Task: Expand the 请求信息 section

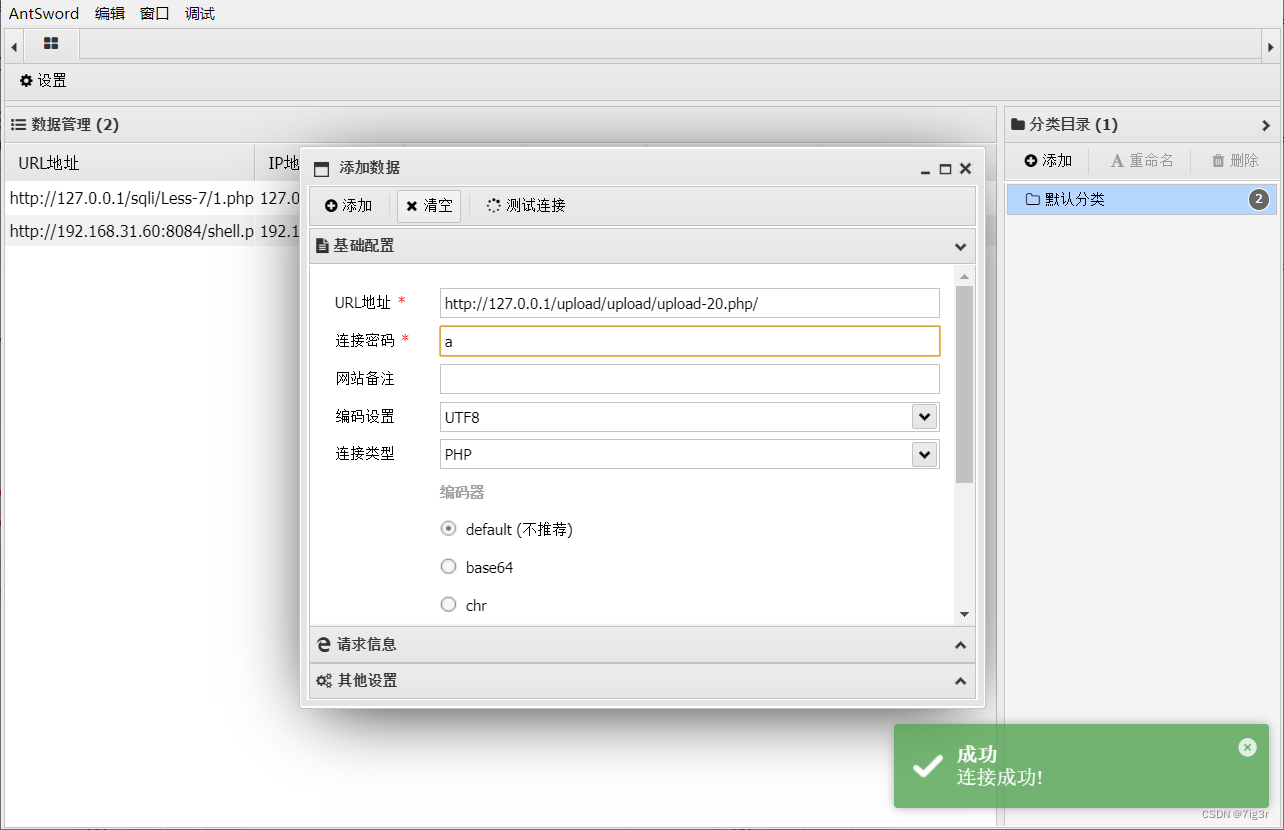Action: [x=640, y=644]
